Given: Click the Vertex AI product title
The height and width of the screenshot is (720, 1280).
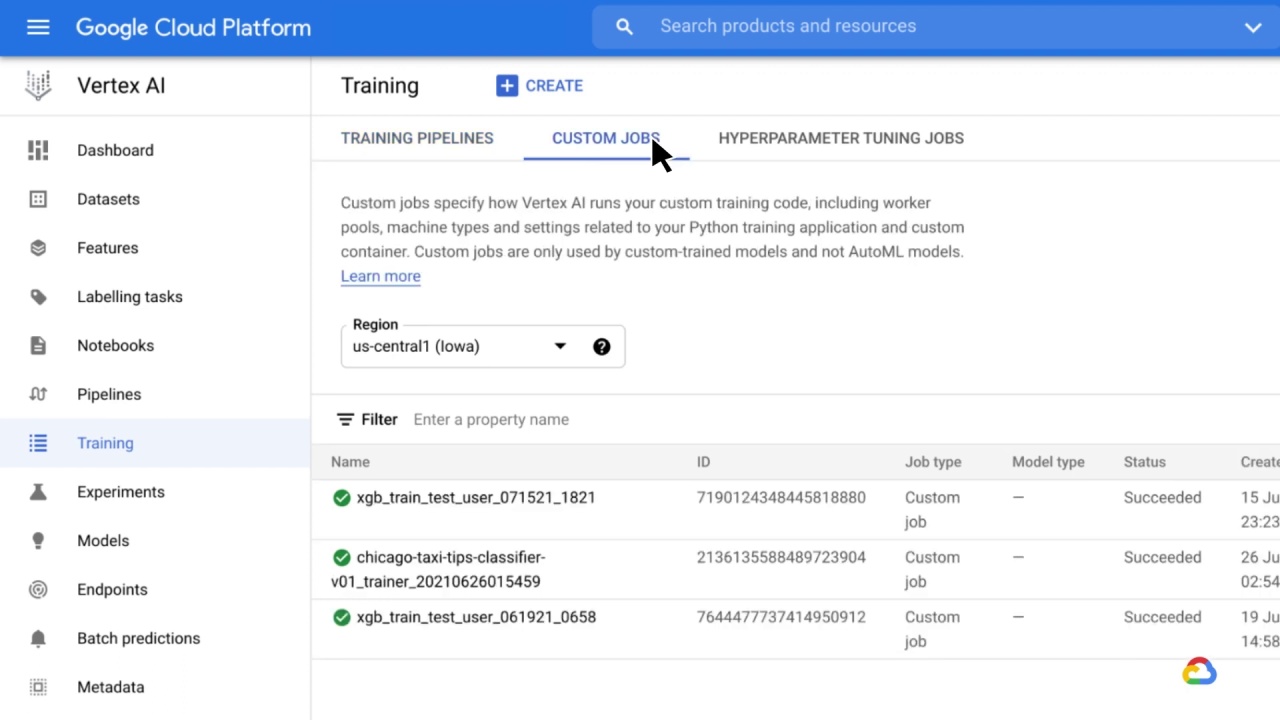Looking at the screenshot, I should 121,86.
